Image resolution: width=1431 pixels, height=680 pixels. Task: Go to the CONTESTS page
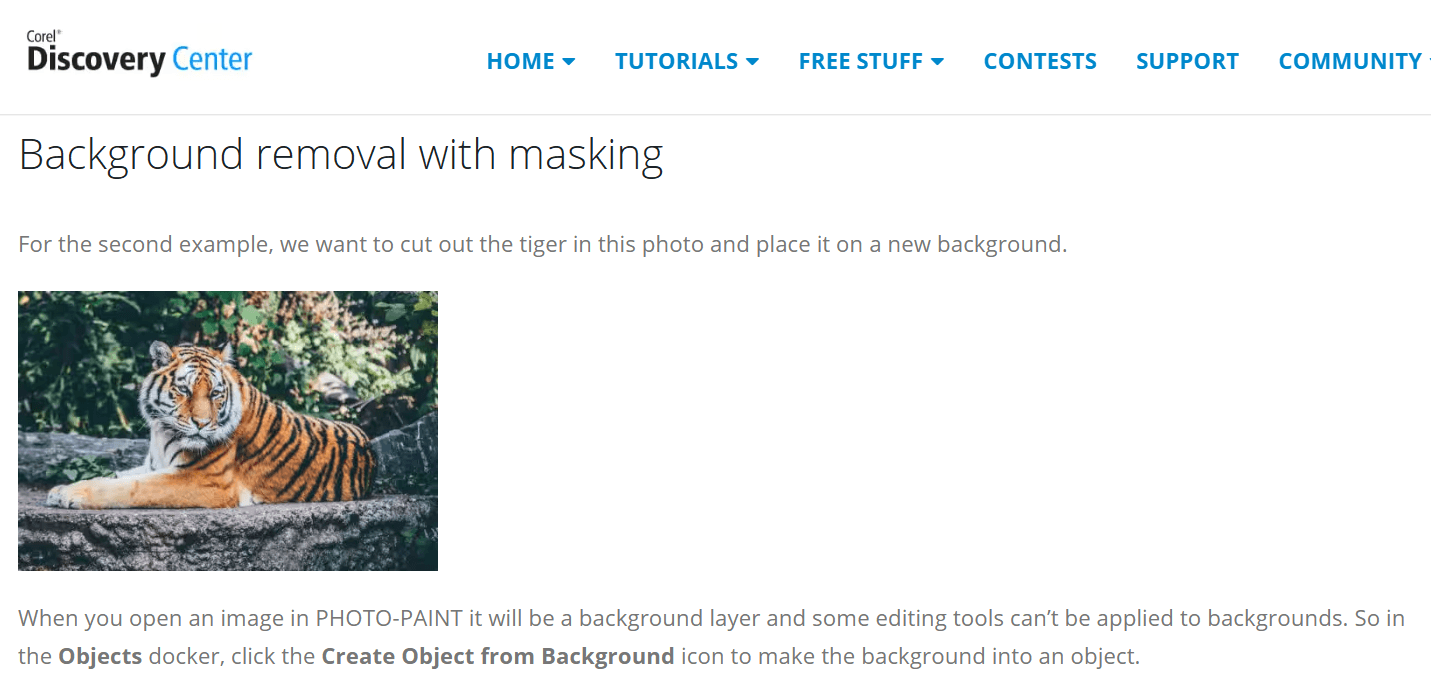1040,61
